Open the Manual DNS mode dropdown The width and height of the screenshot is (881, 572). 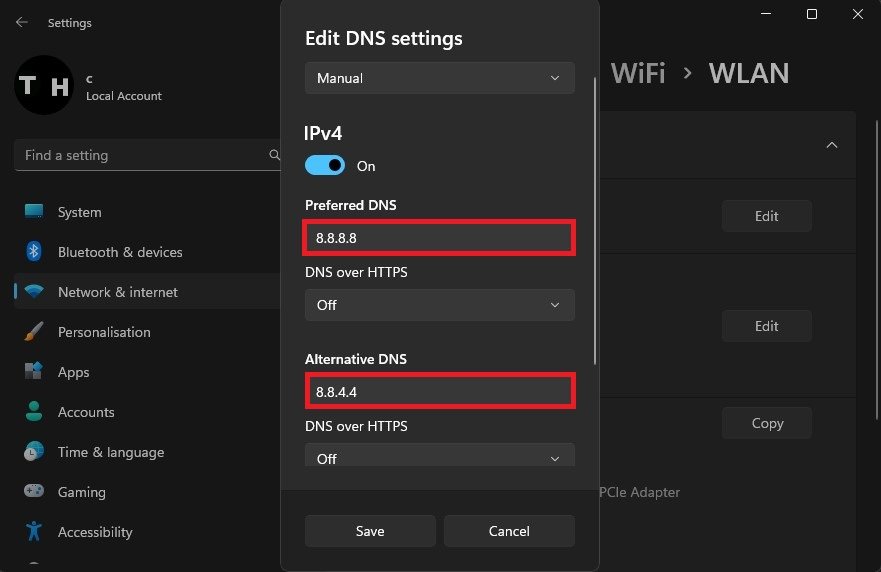pos(439,78)
